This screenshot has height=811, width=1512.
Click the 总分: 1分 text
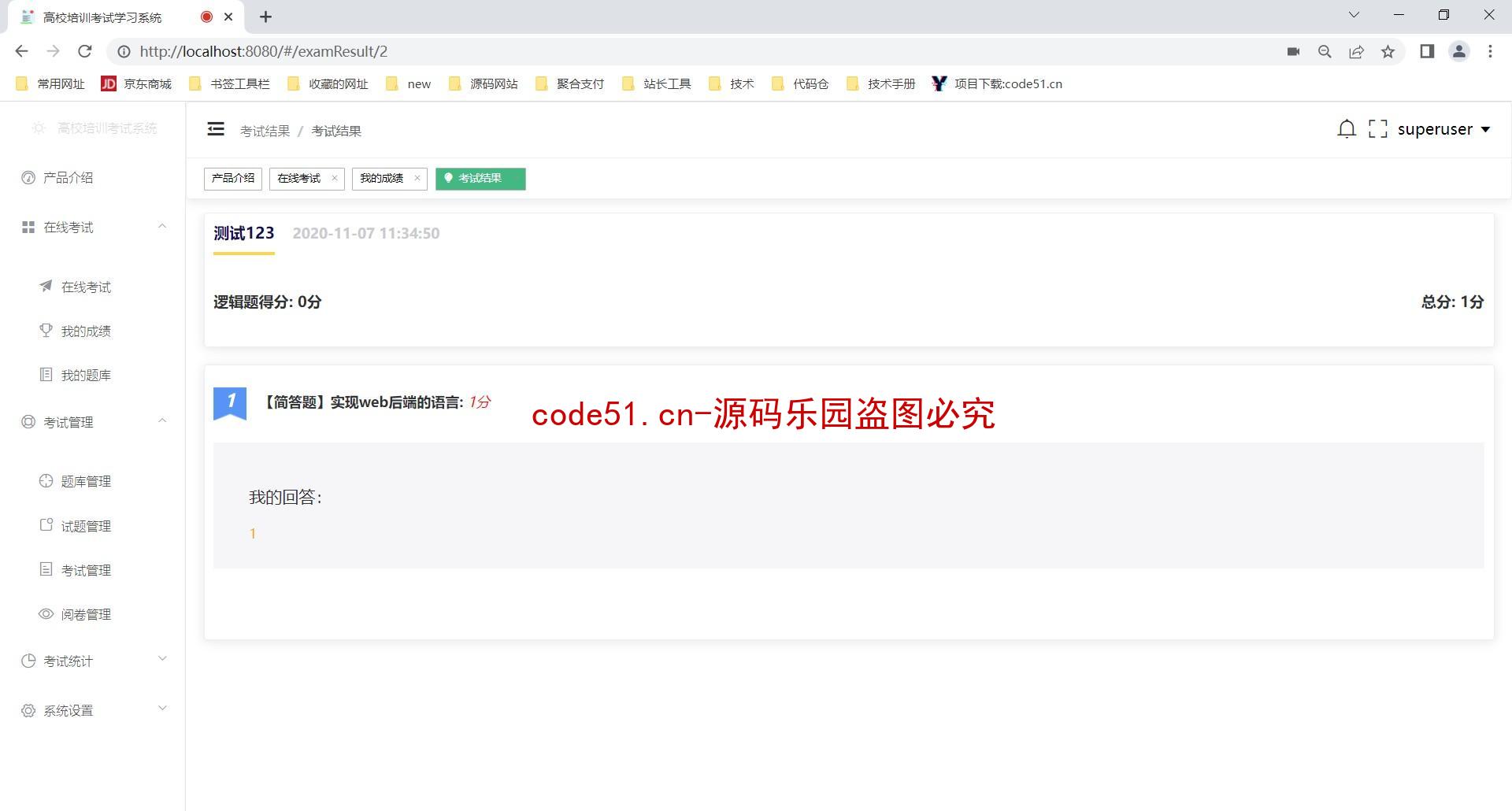[x=1452, y=302]
